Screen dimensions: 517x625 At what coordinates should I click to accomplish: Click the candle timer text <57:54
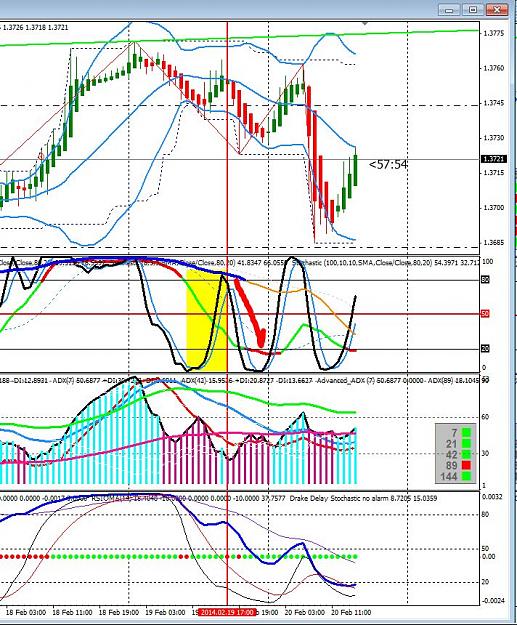pyautogui.click(x=388, y=164)
